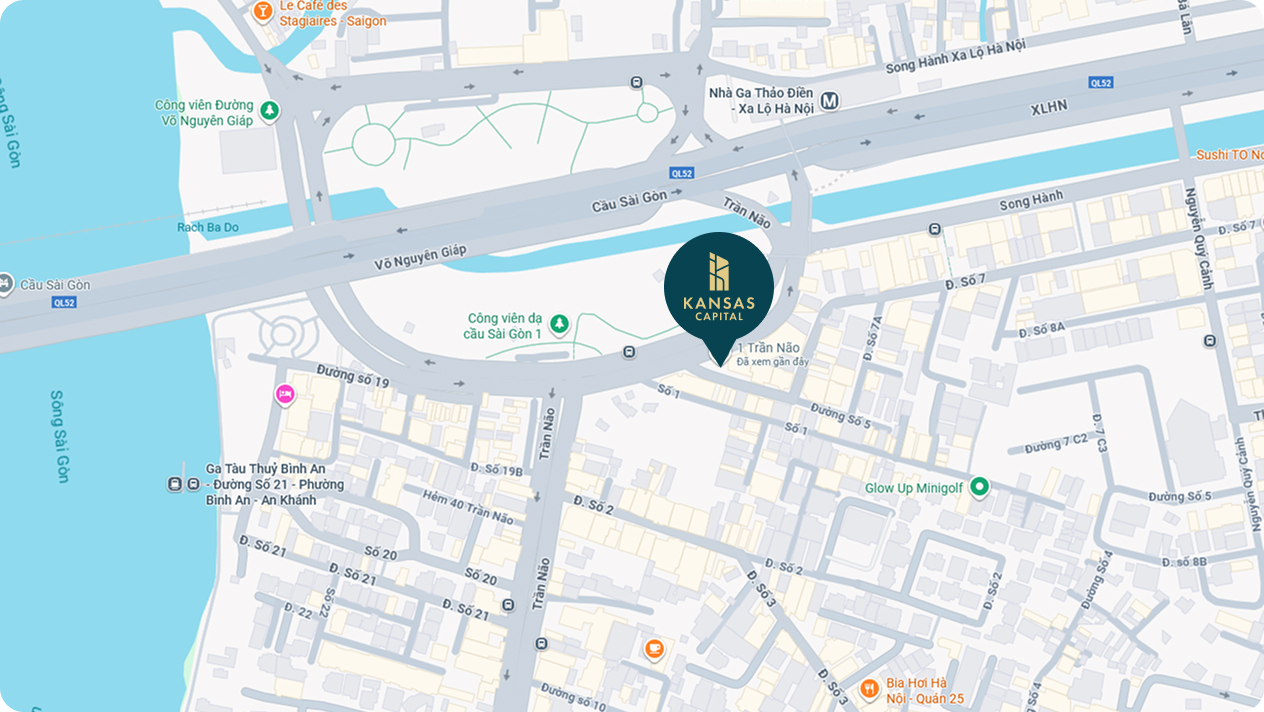Select the Nhà Ga Thảo Điền metro icon
1264x712 pixels.
pyautogui.click(x=829, y=100)
